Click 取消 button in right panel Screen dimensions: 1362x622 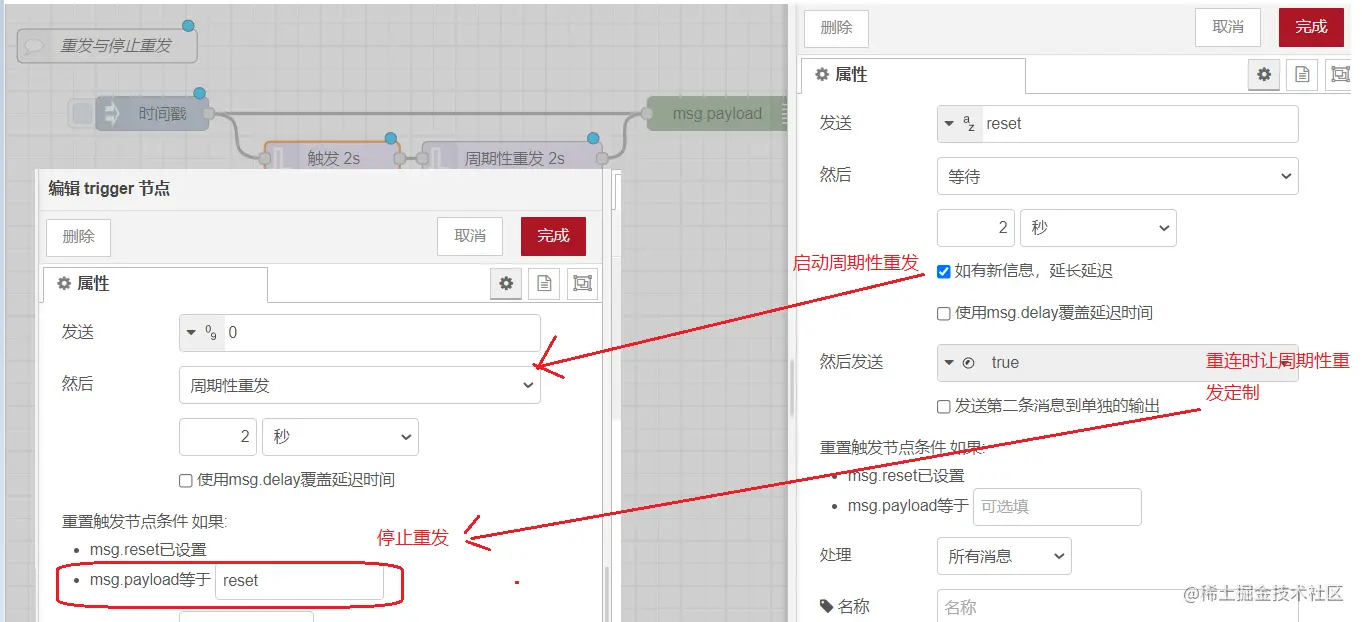tap(1228, 28)
